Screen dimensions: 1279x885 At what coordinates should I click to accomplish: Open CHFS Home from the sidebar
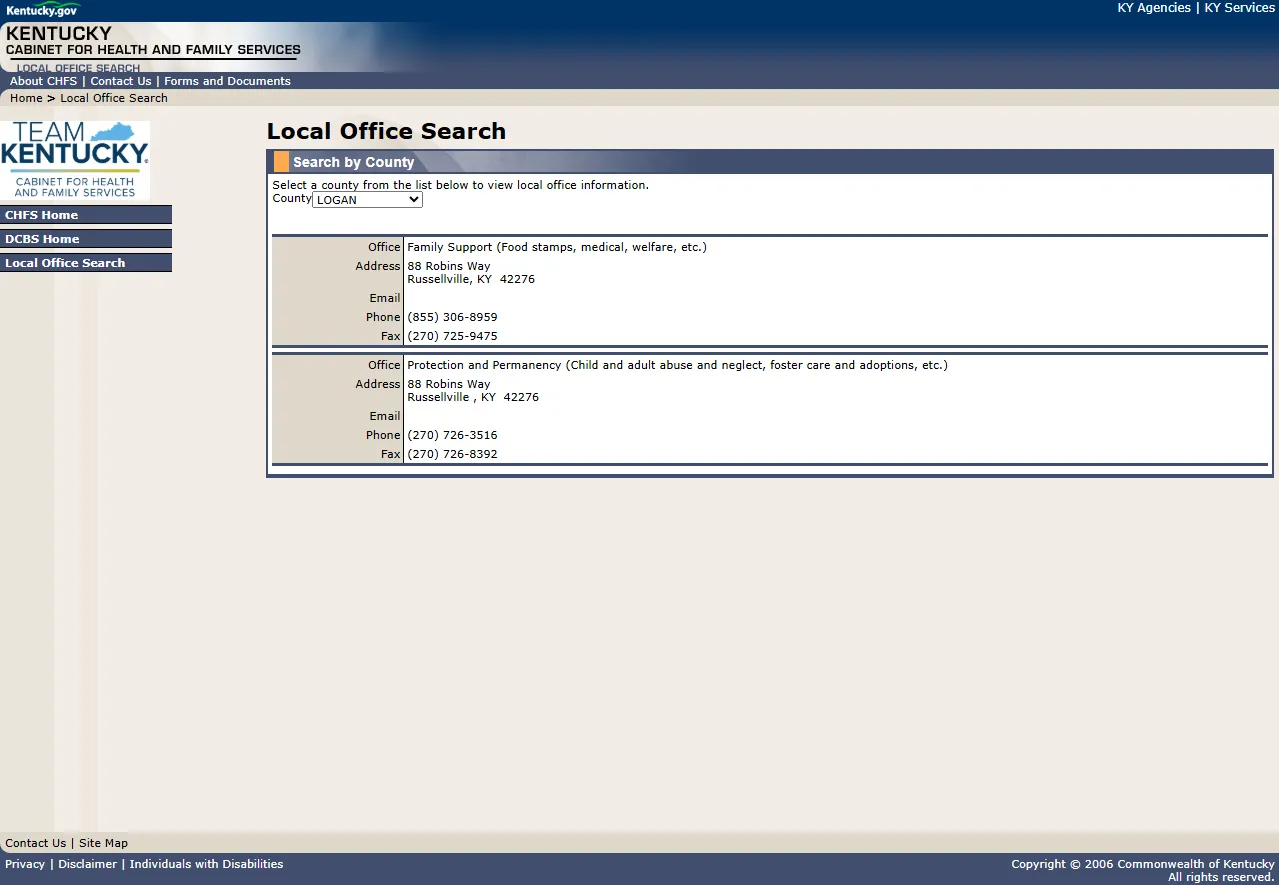(86, 215)
